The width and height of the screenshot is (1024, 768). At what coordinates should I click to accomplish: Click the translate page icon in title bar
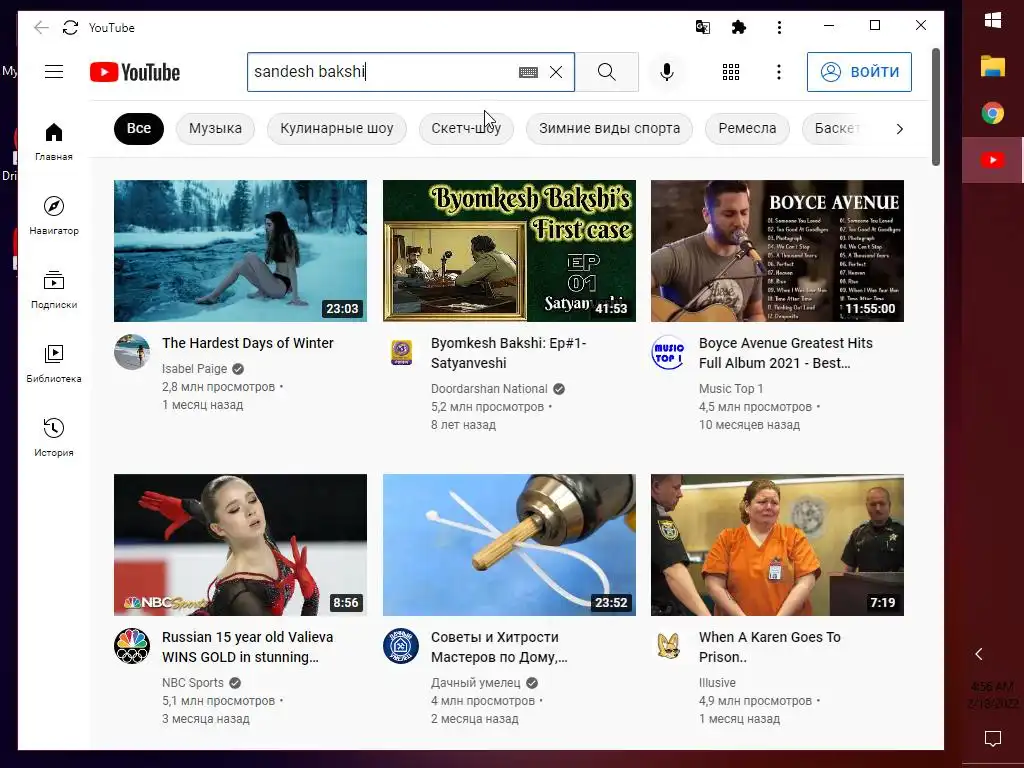[703, 27]
